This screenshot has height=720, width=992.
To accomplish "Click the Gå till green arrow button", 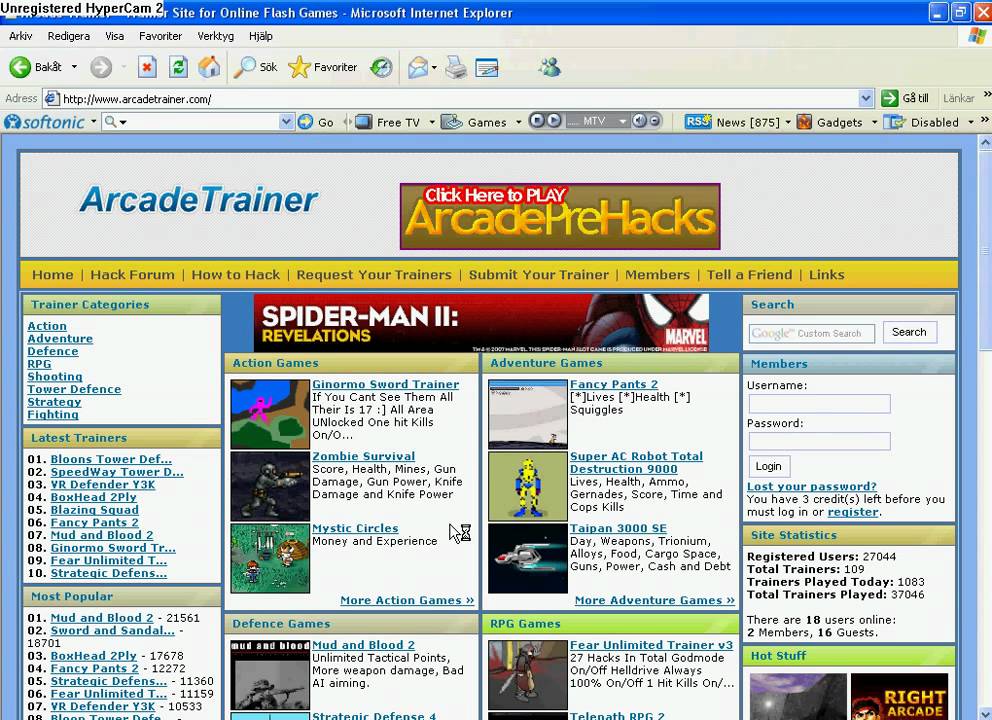I will (x=890, y=98).
